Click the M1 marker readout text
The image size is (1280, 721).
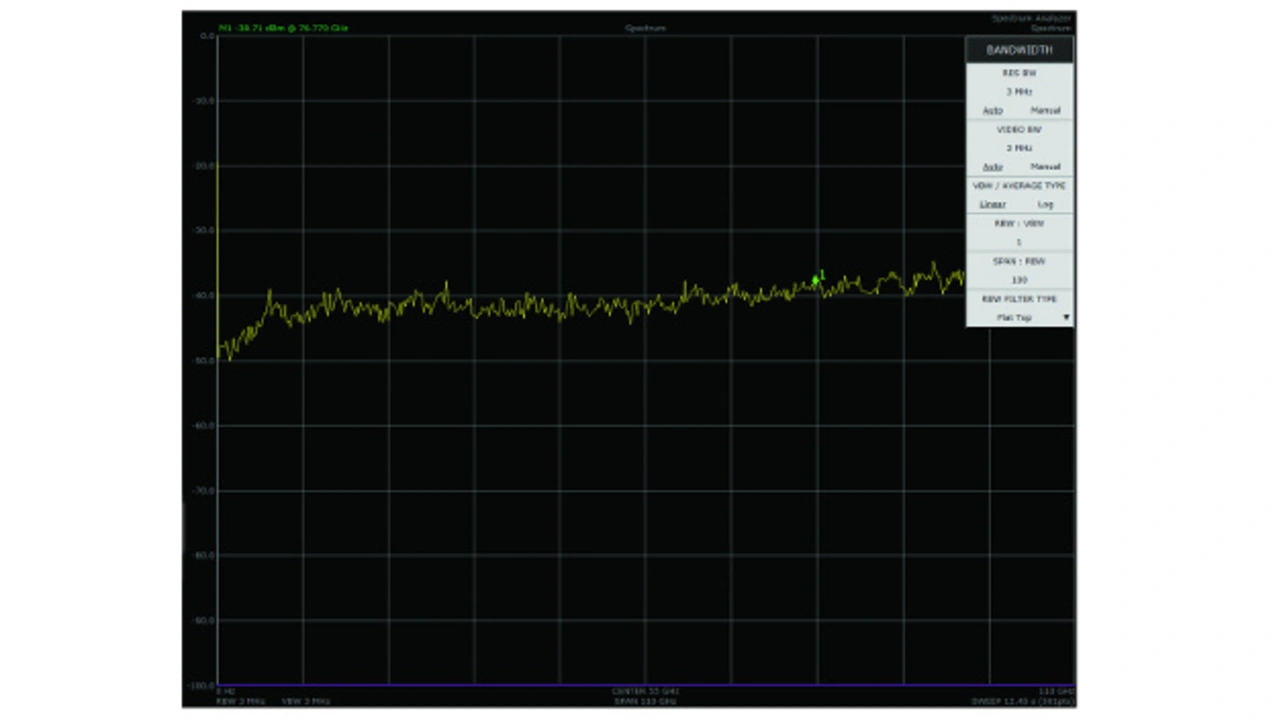pyautogui.click(x=284, y=28)
